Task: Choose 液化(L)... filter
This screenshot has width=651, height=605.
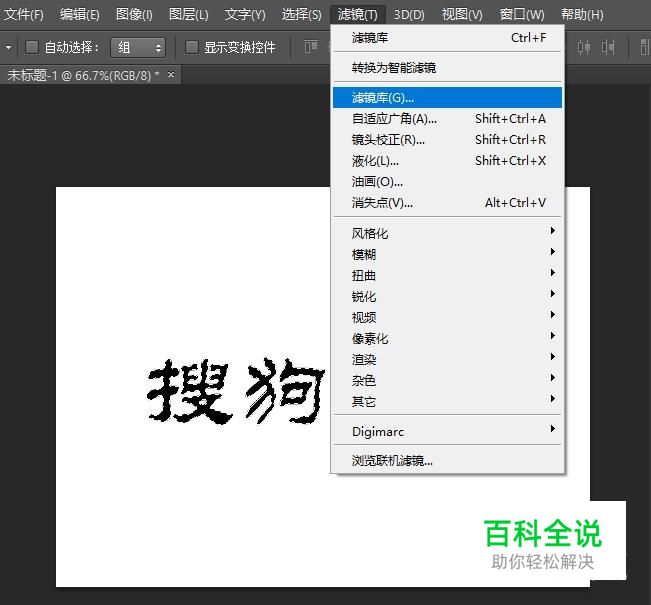Action: [448, 161]
